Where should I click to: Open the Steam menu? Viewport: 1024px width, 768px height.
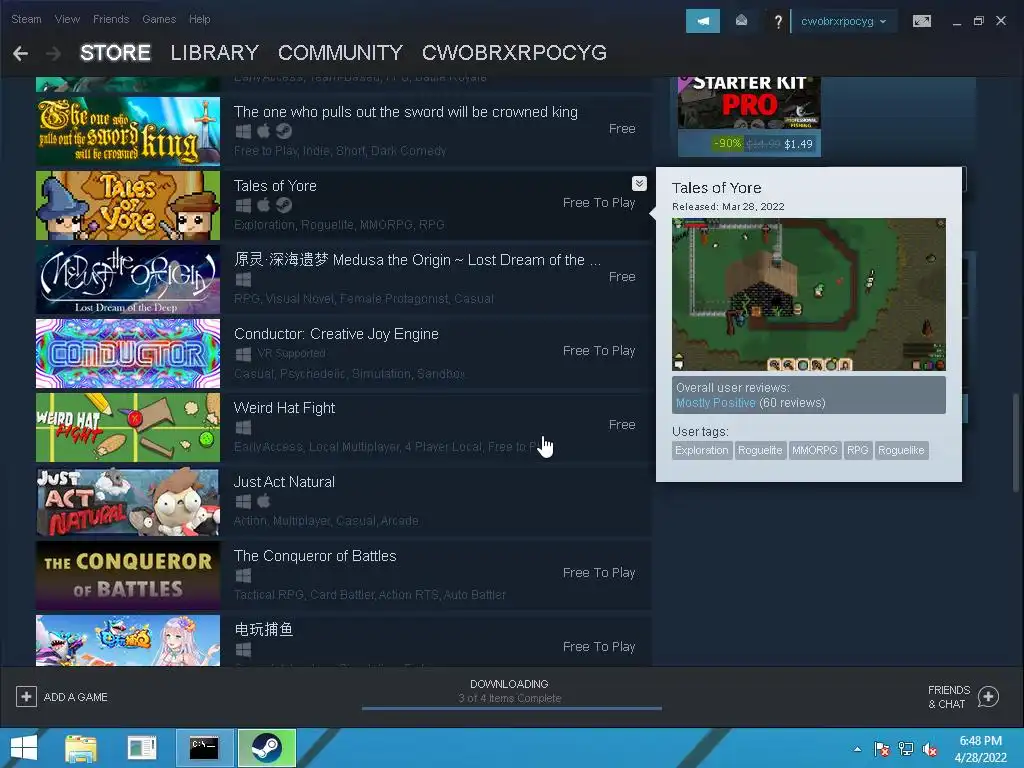pos(26,19)
